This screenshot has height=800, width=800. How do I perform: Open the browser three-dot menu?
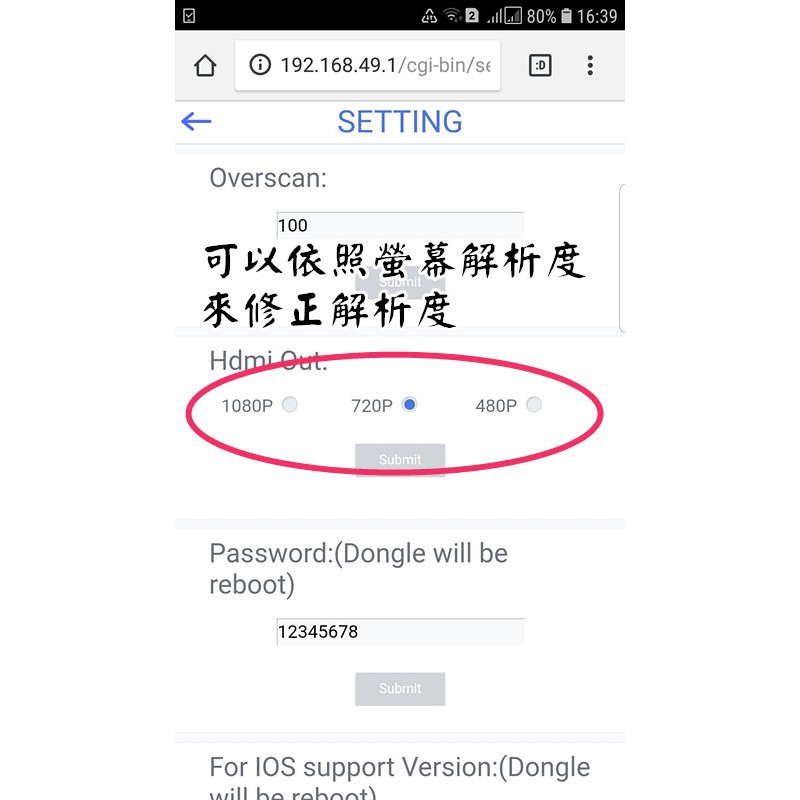pos(590,65)
